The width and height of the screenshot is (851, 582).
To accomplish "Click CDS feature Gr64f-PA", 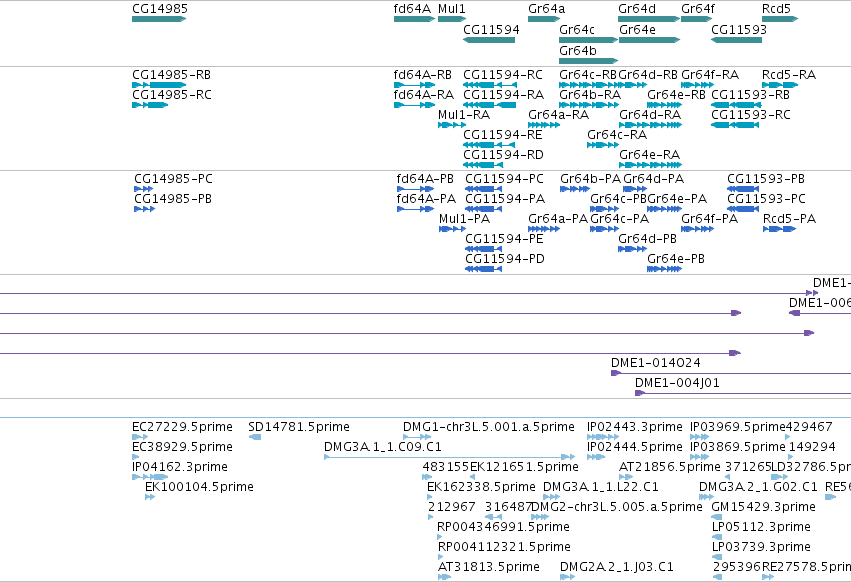I will 697,229.
